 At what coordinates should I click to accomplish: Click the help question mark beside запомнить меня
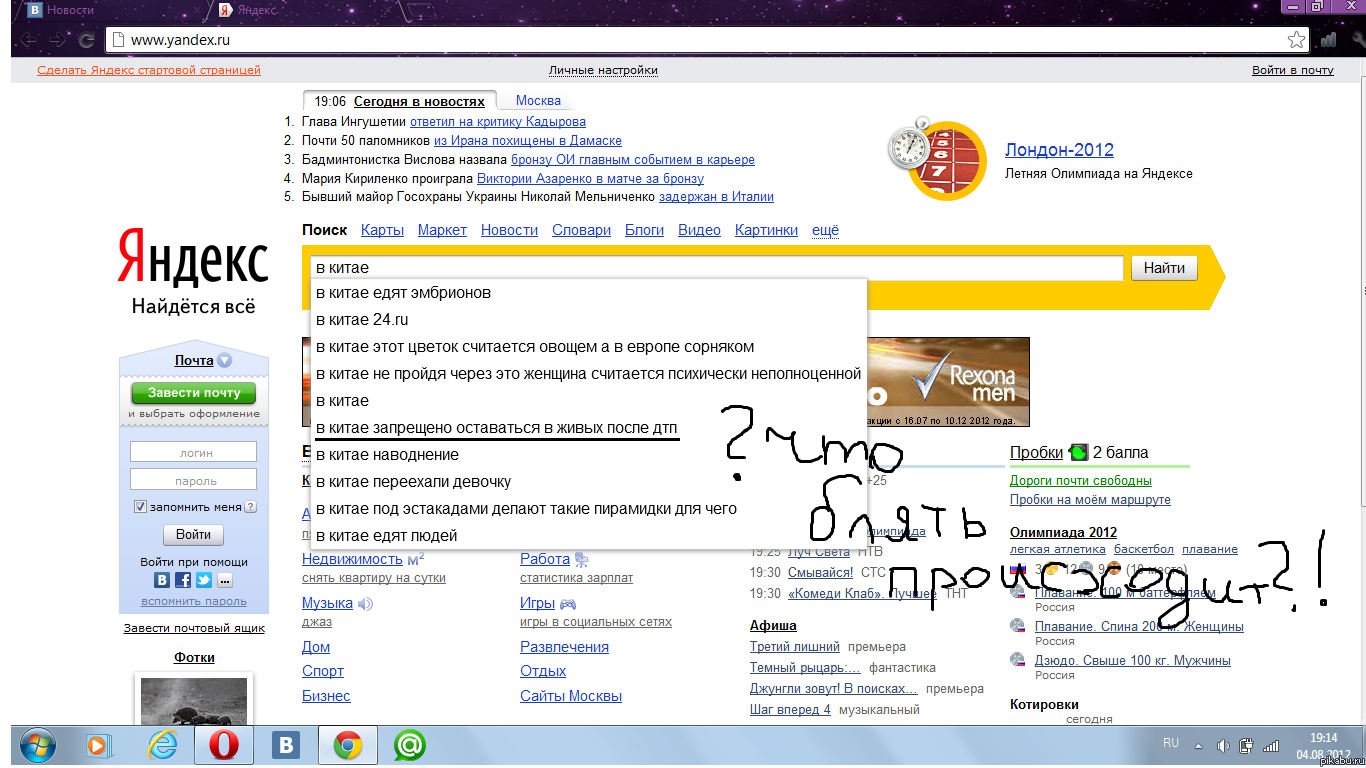(x=250, y=507)
